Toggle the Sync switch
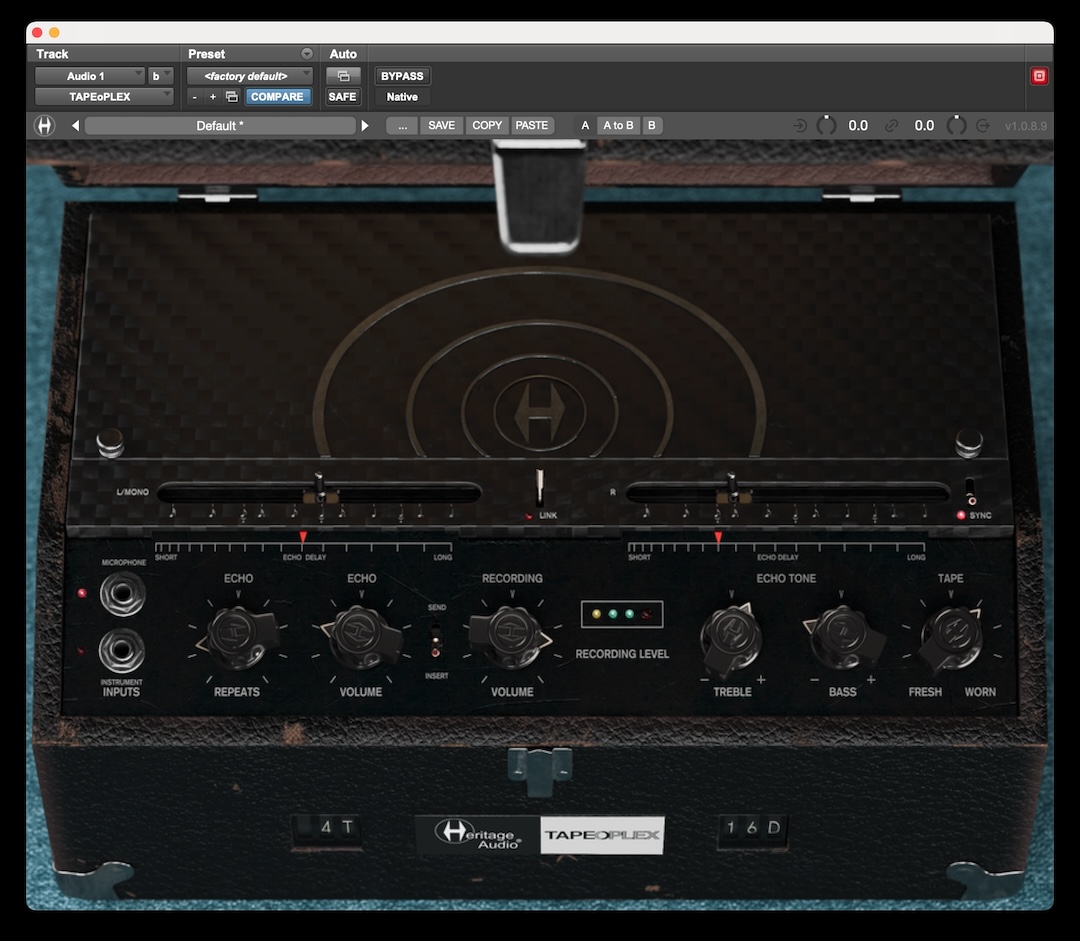 click(970, 490)
